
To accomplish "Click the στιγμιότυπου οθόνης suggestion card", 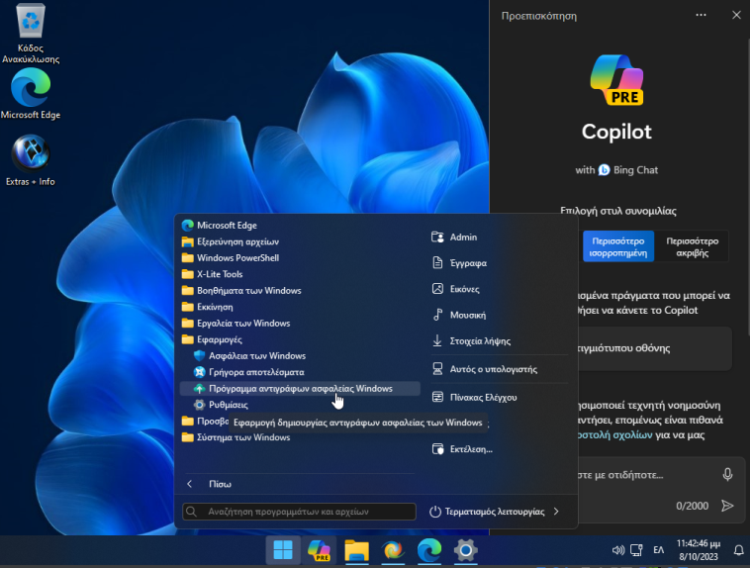I will (654, 348).
